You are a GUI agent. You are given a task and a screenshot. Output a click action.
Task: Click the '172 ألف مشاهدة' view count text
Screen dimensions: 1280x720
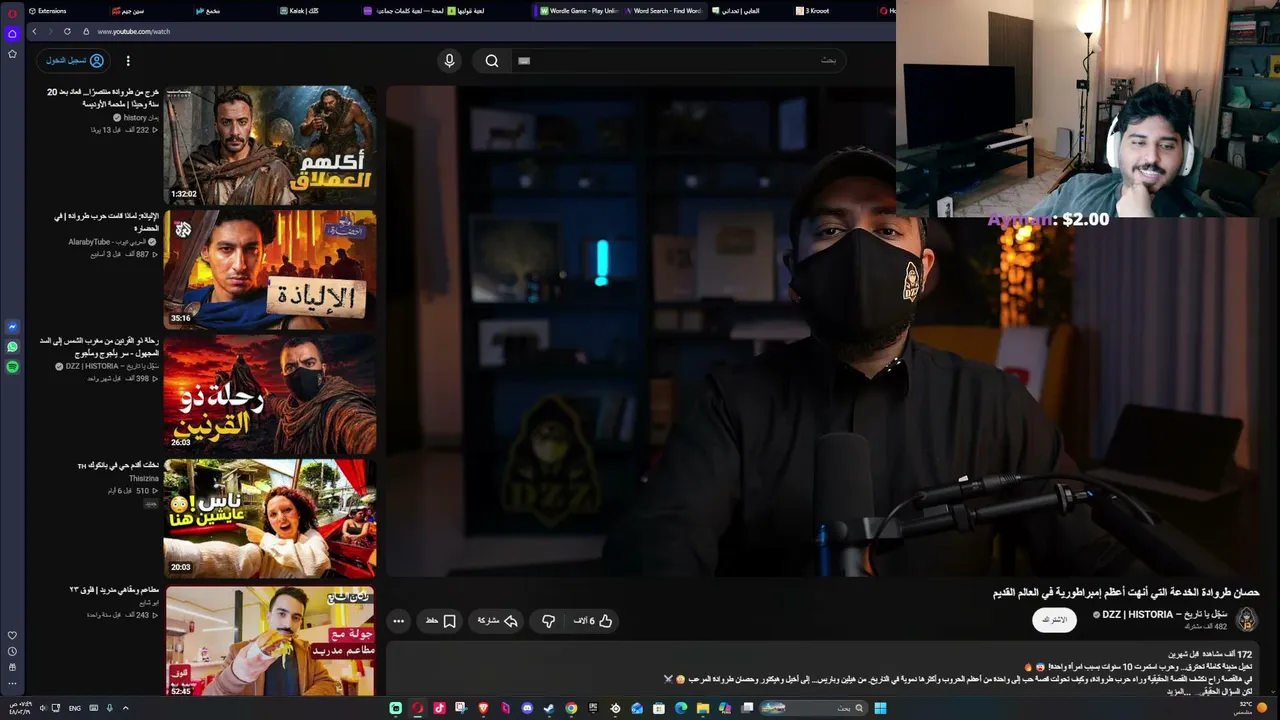tap(1226, 654)
